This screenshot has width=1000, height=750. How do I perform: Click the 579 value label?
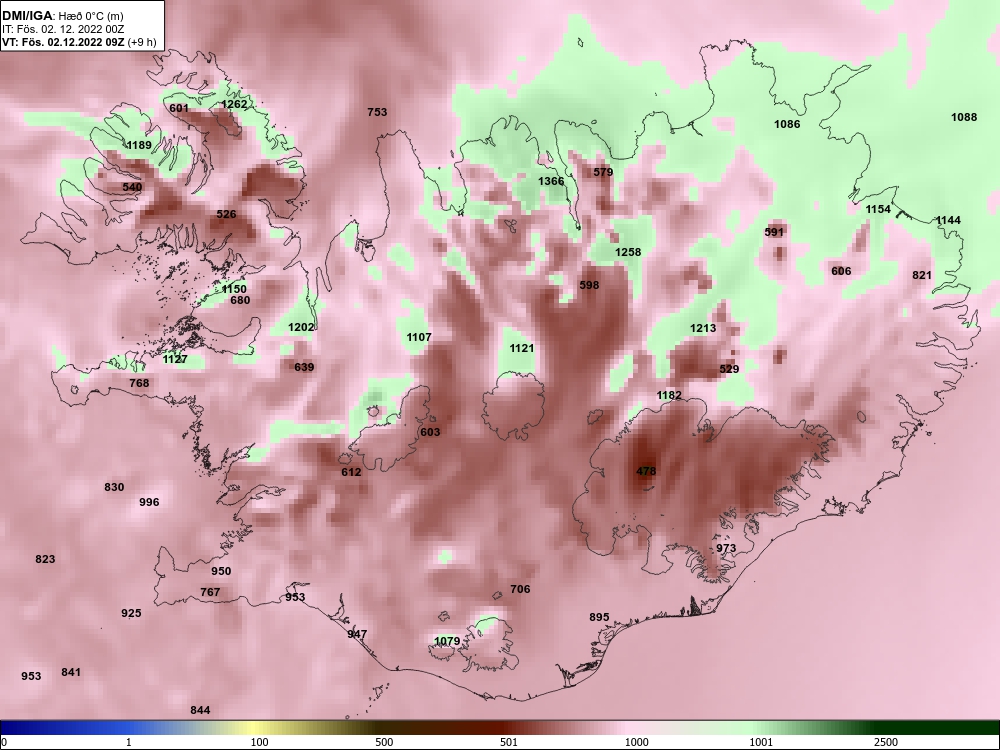[603, 172]
